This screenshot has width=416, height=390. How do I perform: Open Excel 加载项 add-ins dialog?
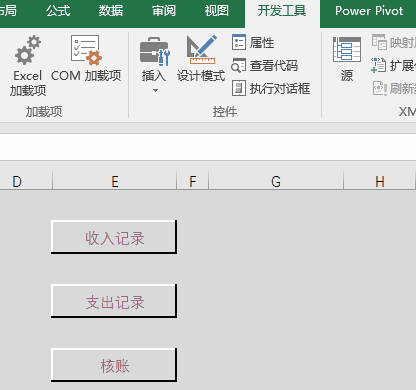(28, 65)
